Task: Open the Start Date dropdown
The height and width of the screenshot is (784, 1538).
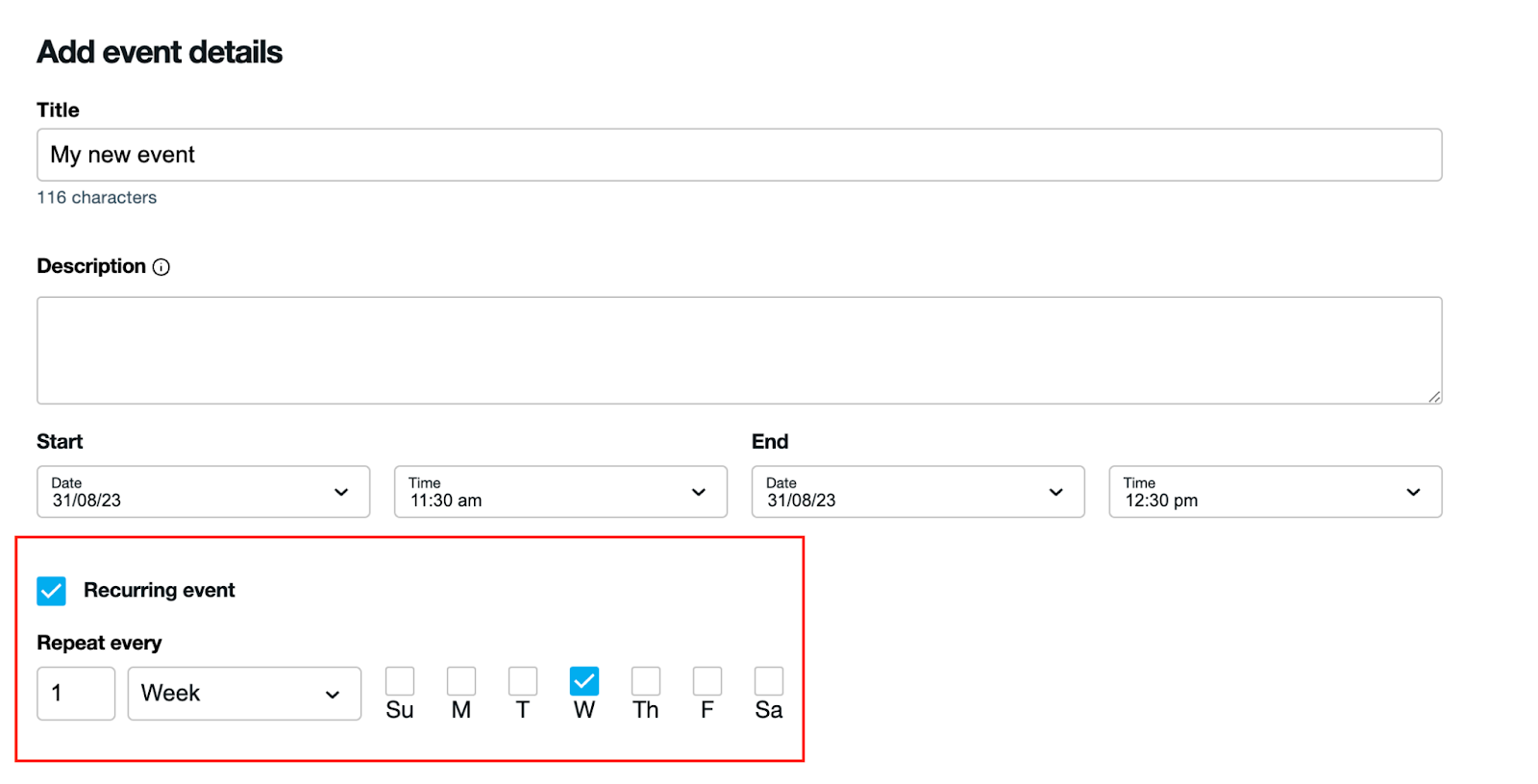Action: pyautogui.click(x=203, y=492)
